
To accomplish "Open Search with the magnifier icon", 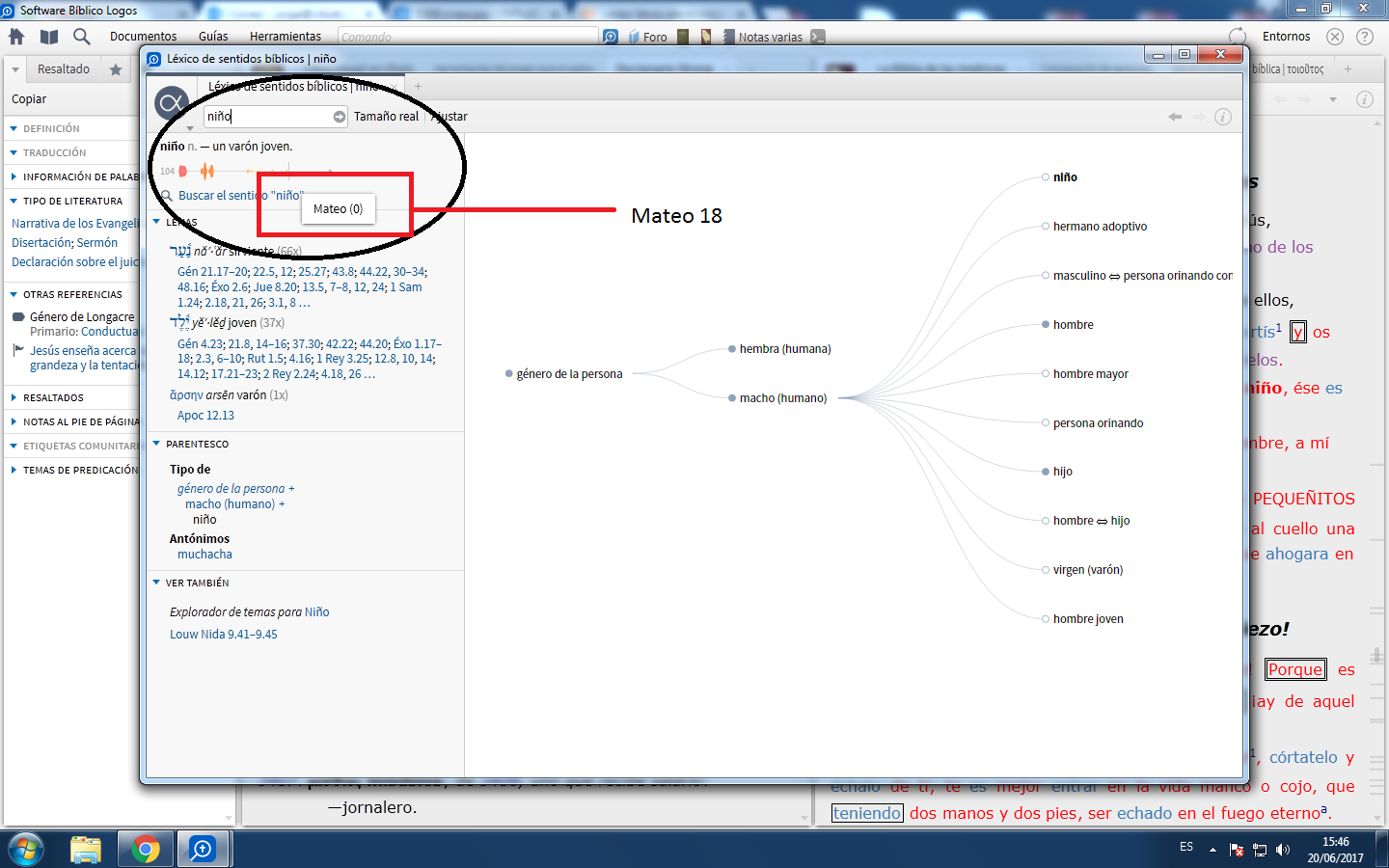I will pos(82,37).
